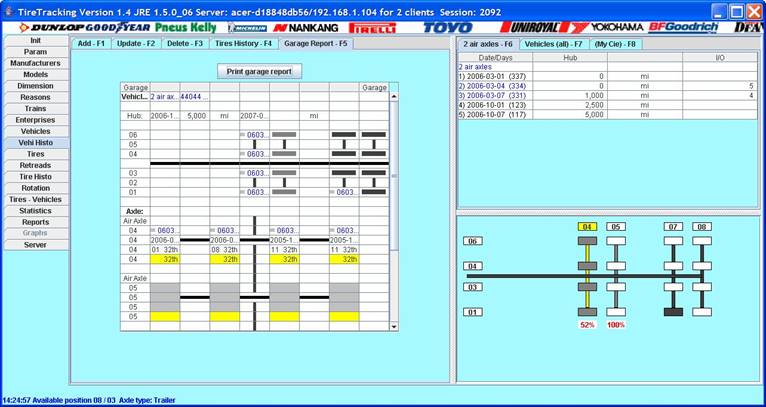This screenshot has height=407, width=766.
Task: Select axle 08 label in diagram
Action: (702, 227)
